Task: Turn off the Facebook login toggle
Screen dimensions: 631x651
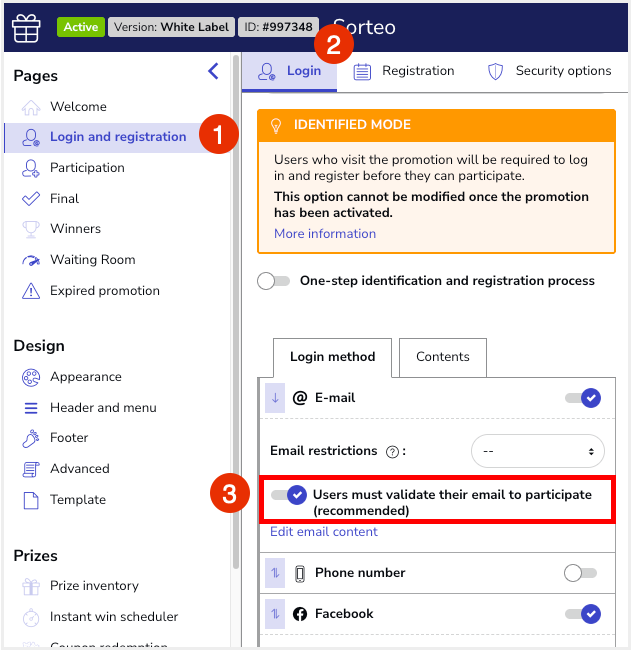Action: (x=583, y=614)
